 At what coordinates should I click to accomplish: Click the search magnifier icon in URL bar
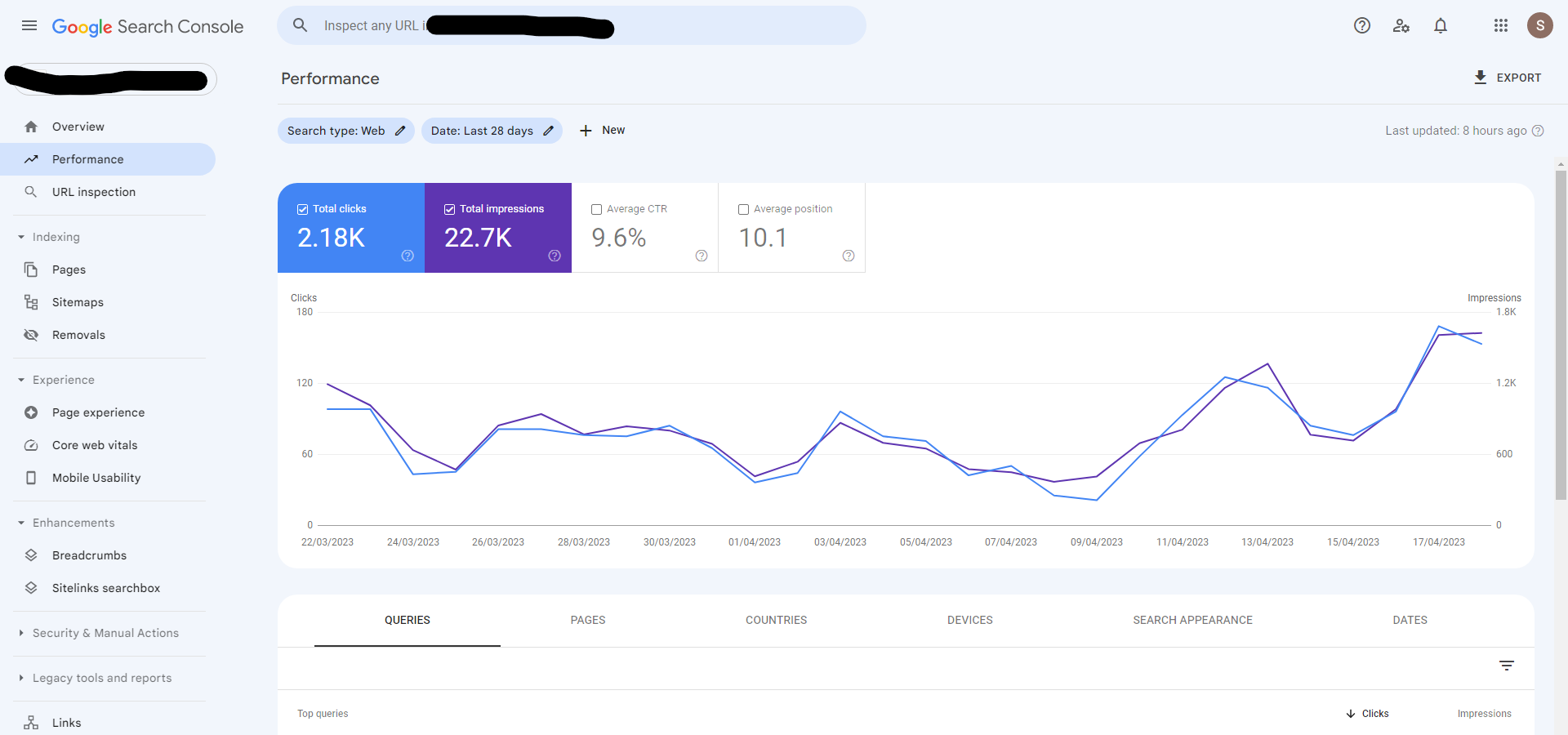[x=301, y=25]
